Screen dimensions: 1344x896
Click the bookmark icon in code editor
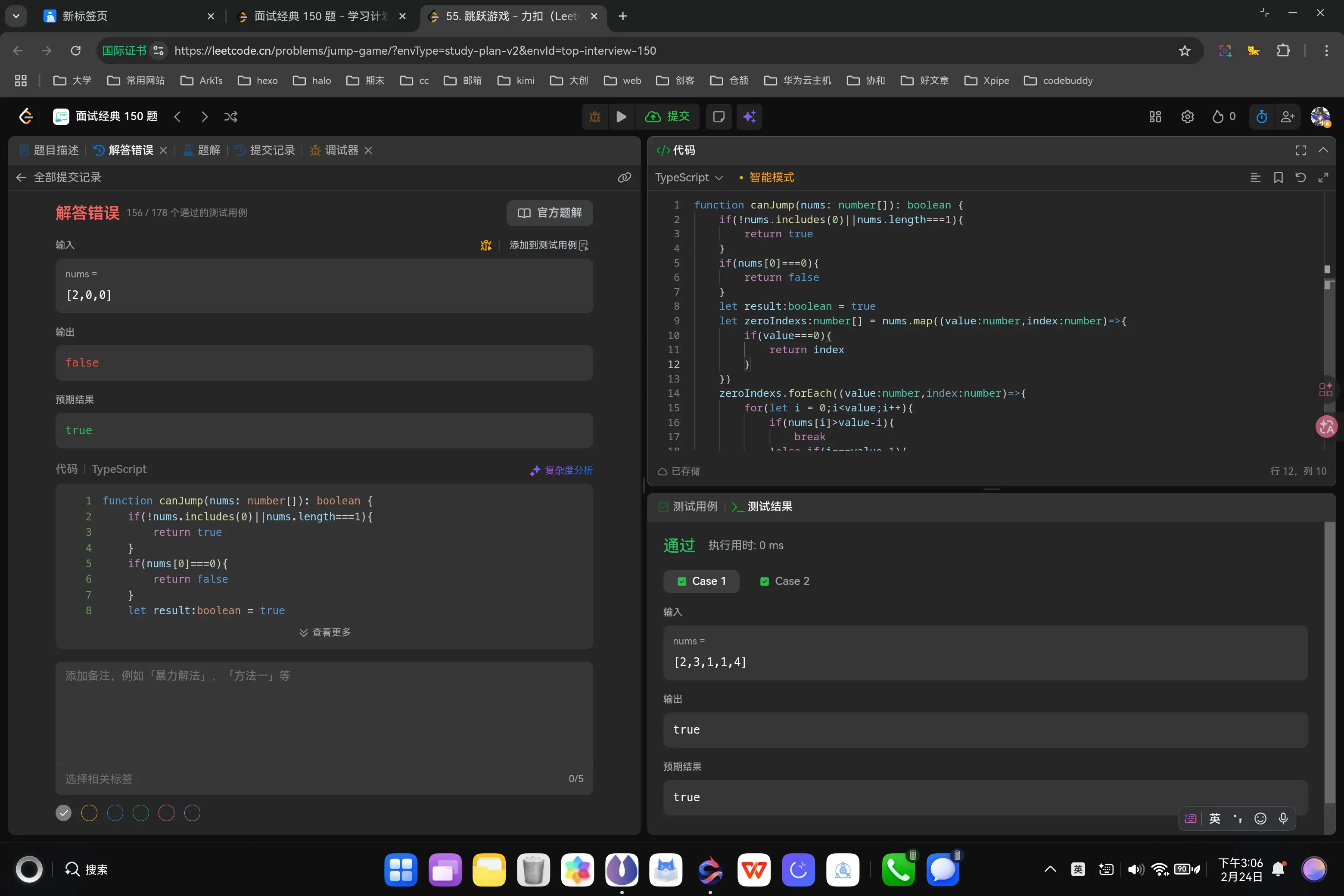pos(1278,178)
